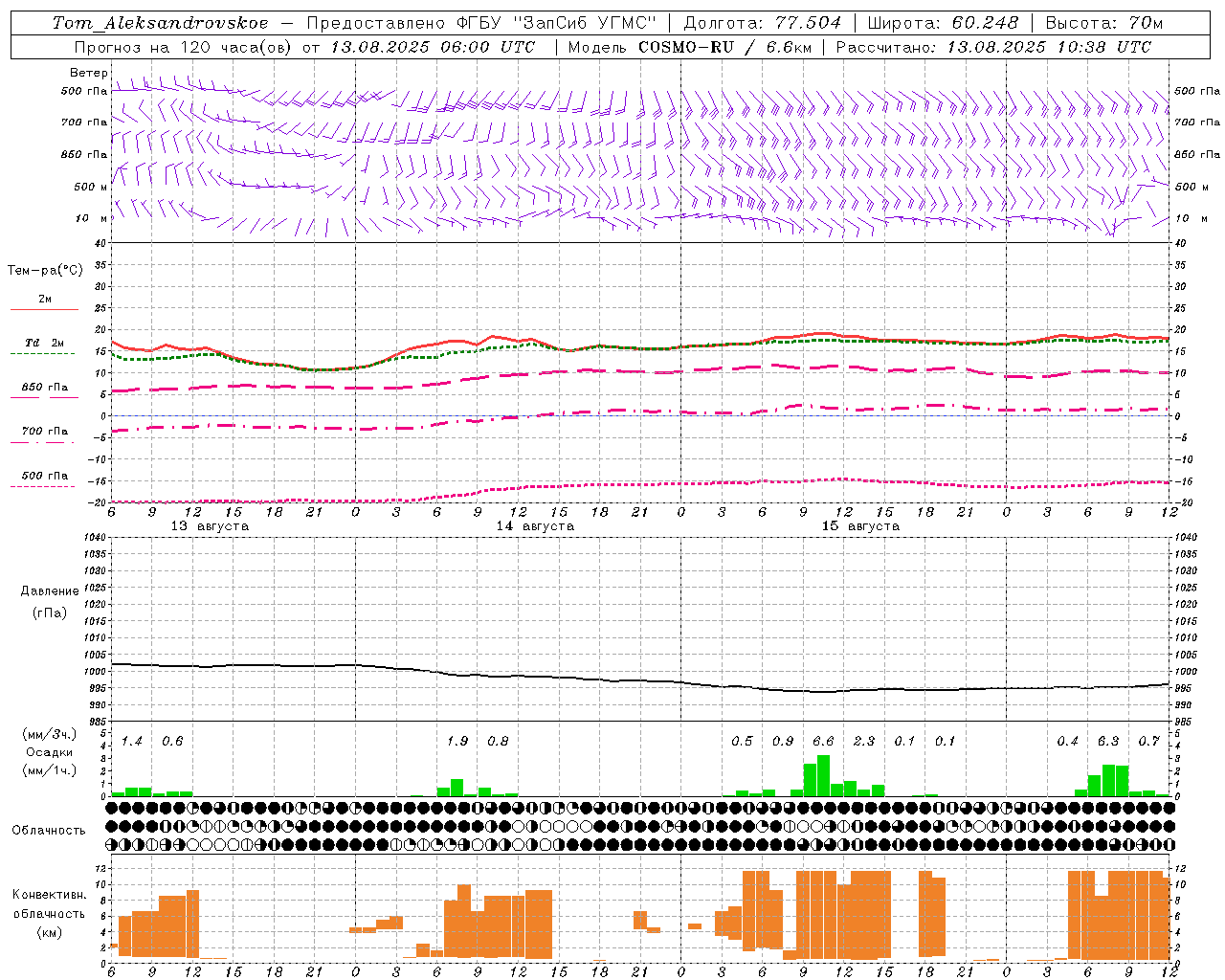Viewport: 1225px width, 980px height.
Task: Click the precipitation value 2.3
Action: (863, 742)
